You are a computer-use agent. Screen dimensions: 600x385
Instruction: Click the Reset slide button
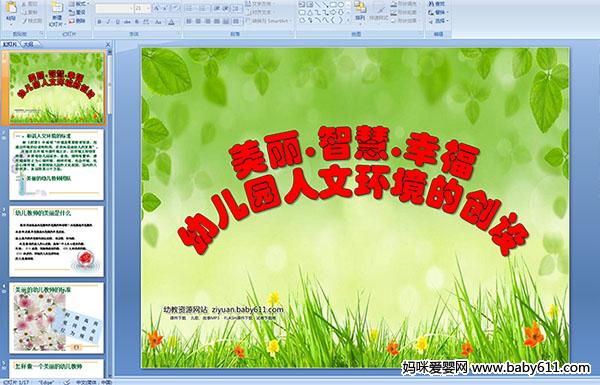(x=78, y=12)
